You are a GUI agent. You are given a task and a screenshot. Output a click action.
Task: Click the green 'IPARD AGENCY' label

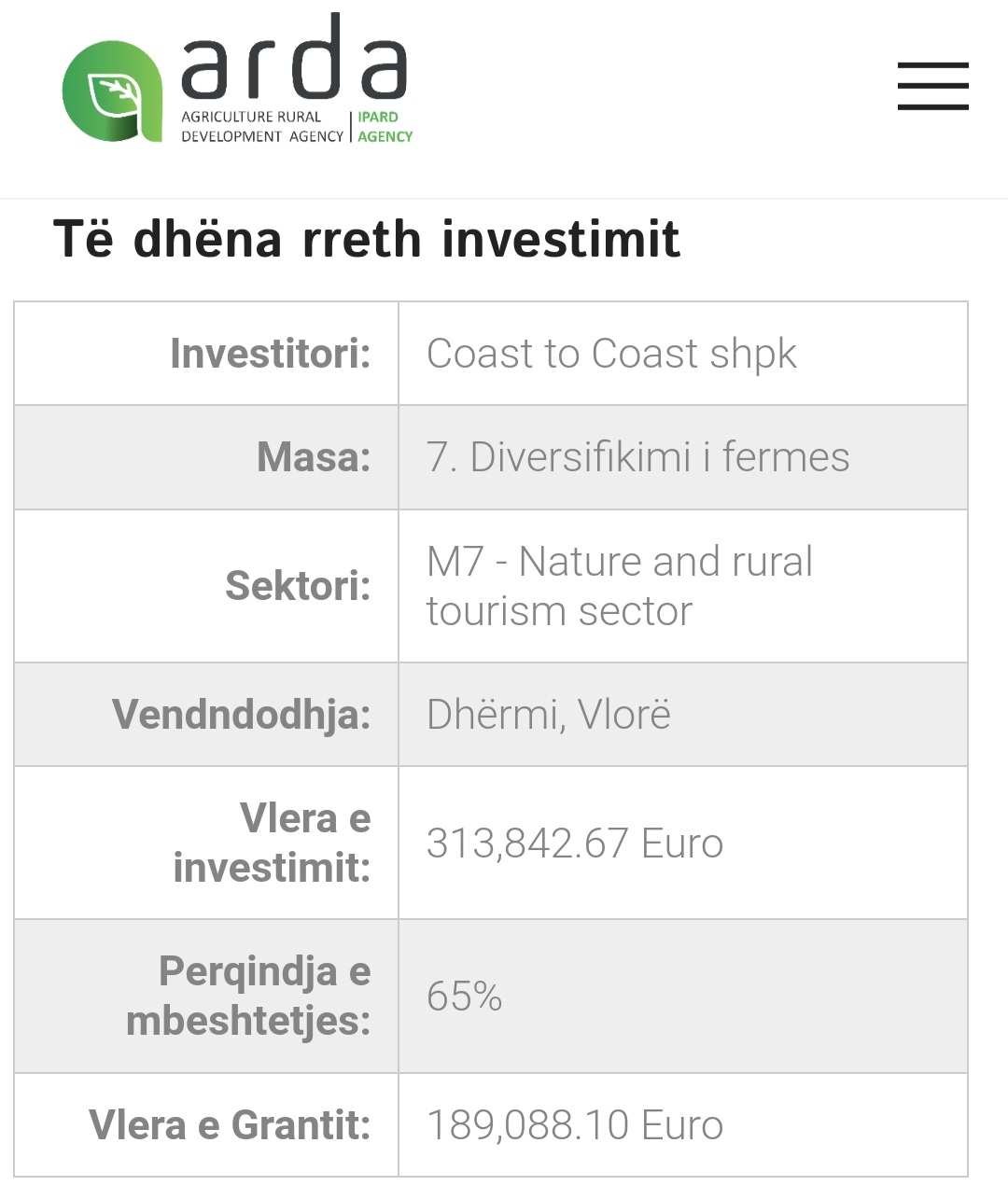point(385,127)
